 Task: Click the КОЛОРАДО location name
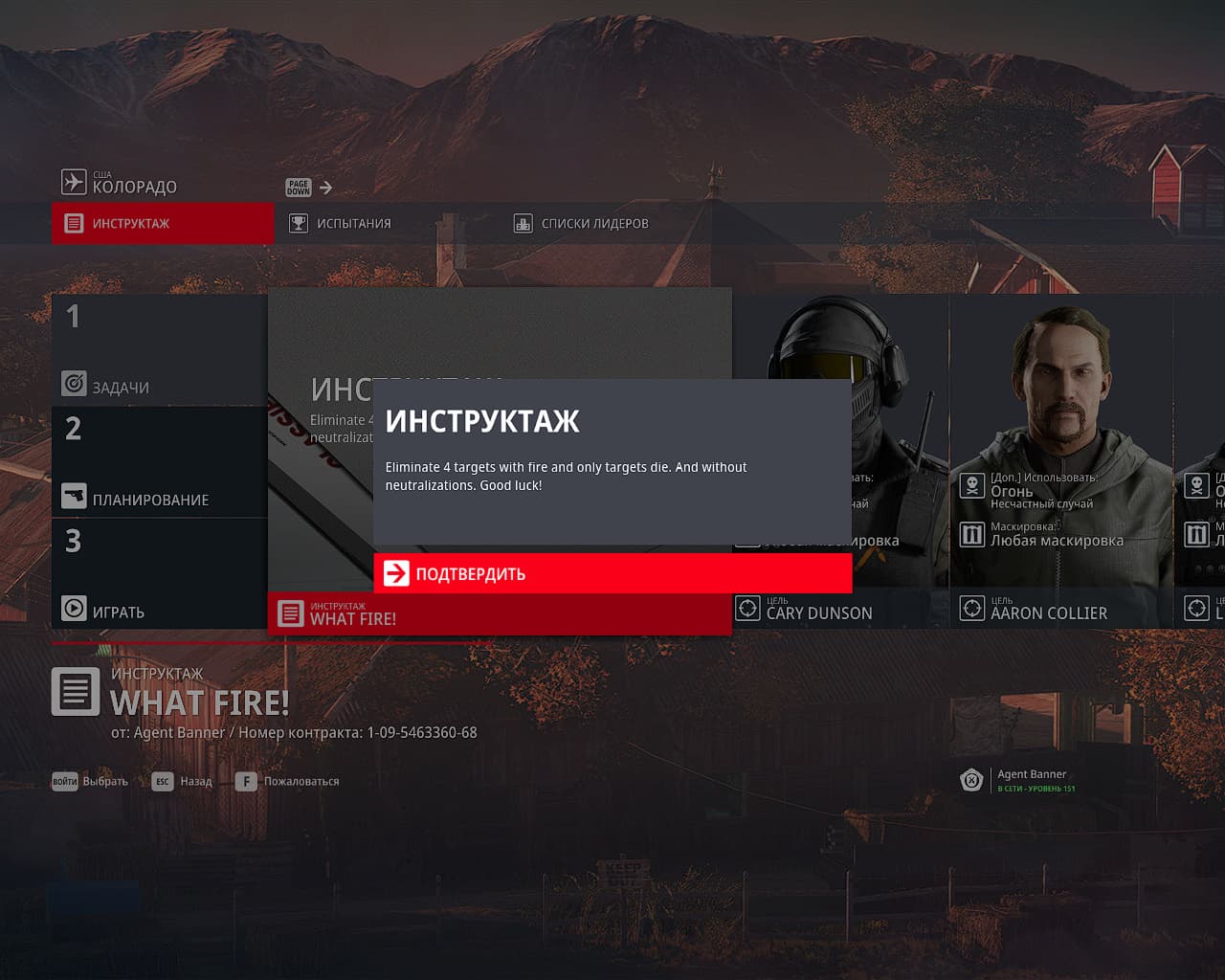(135, 187)
